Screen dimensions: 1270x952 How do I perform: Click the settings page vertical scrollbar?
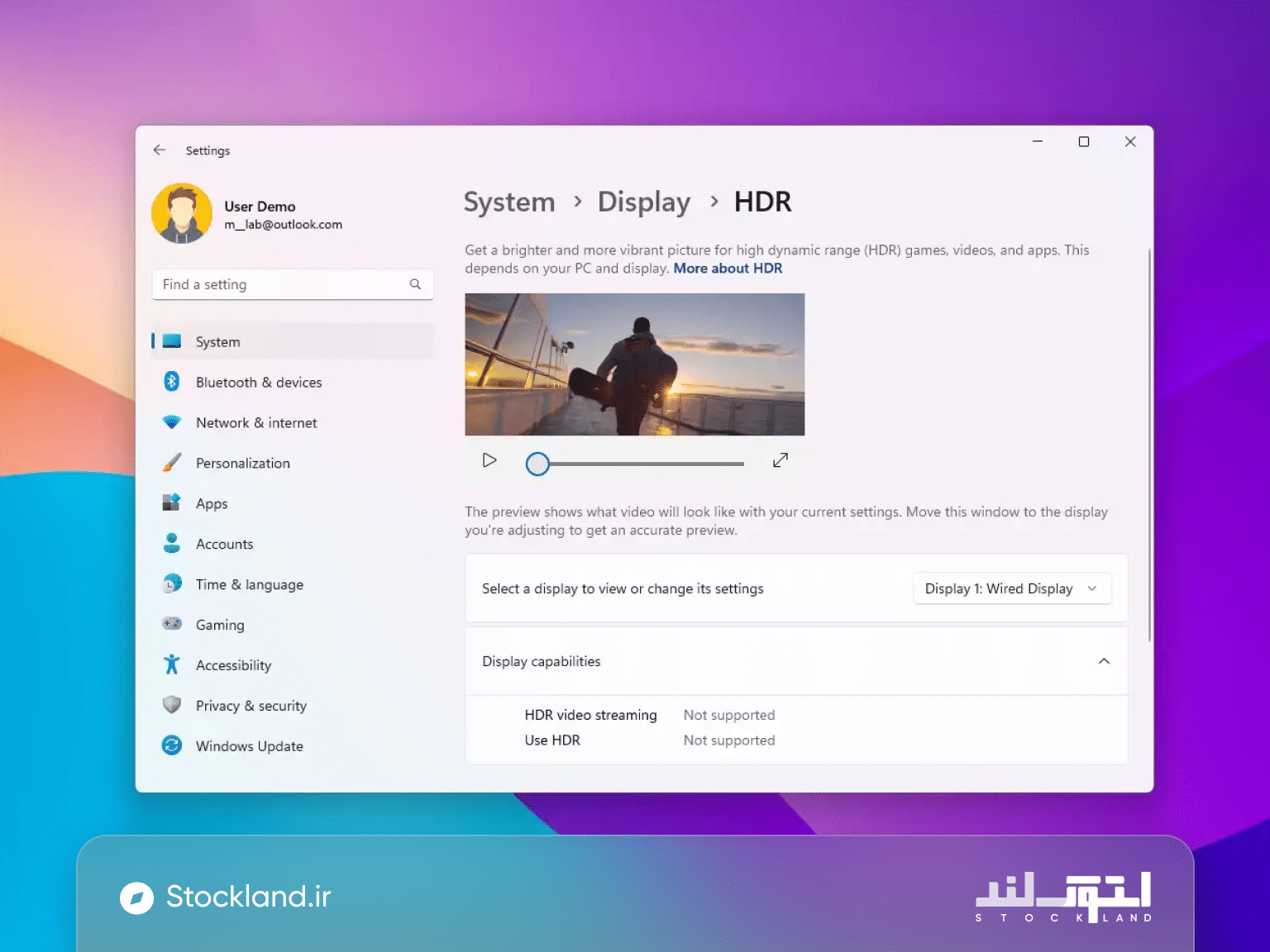click(x=1148, y=445)
